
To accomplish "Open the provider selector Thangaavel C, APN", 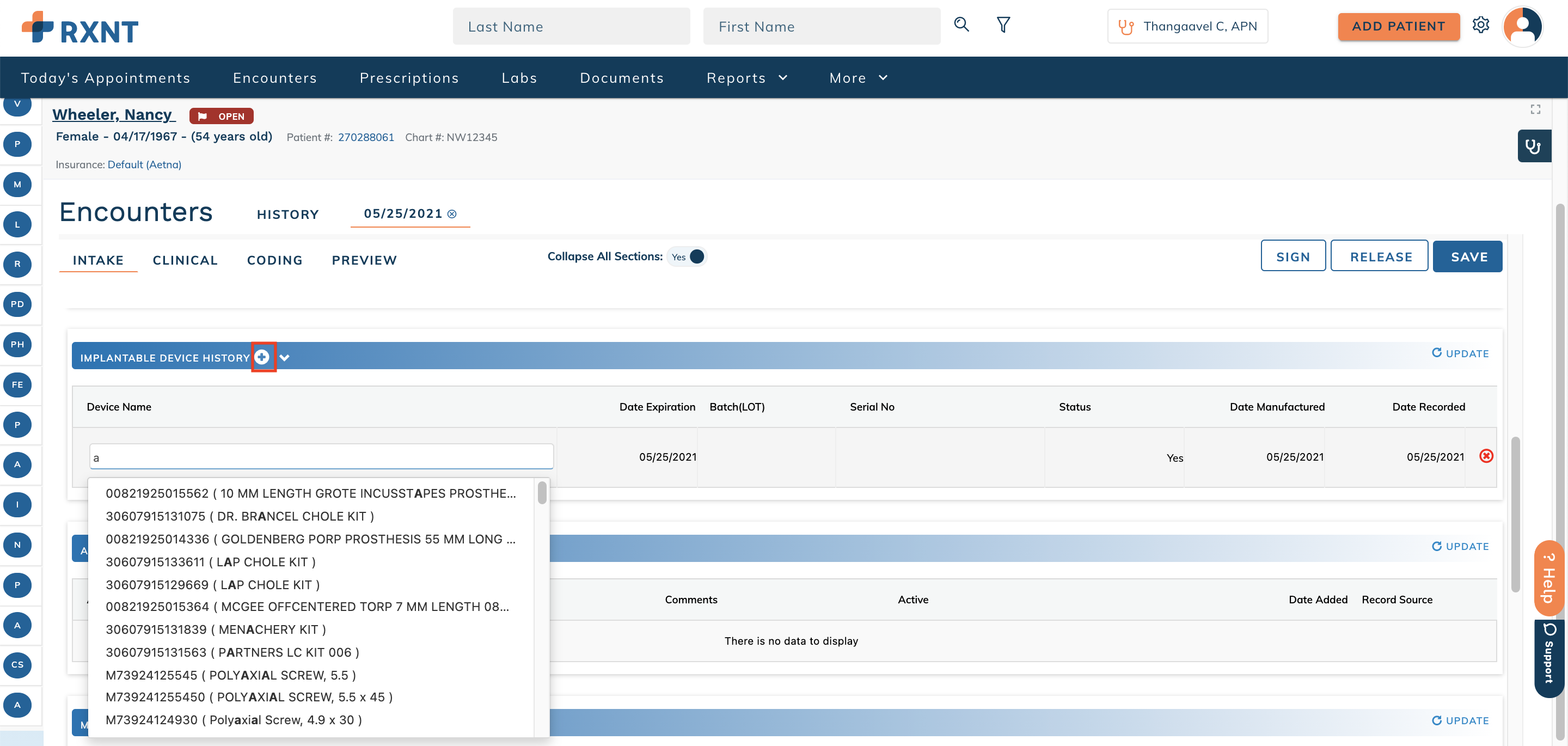I will [1187, 26].
